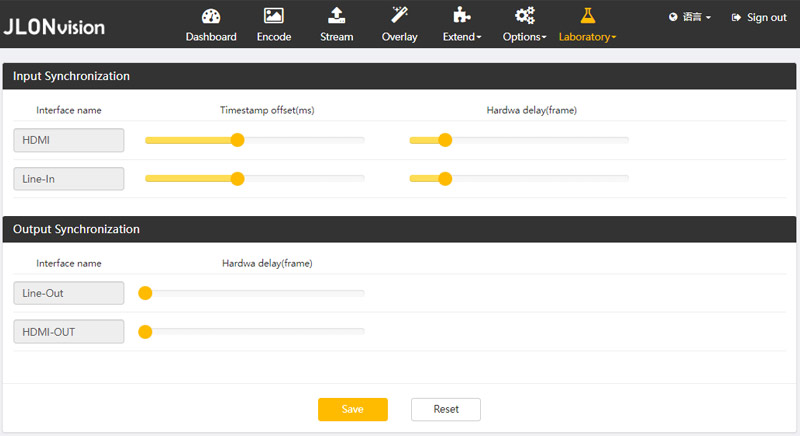Click the Dashboard gauge icon
This screenshot has height=436, width=800.
[211, 16]
